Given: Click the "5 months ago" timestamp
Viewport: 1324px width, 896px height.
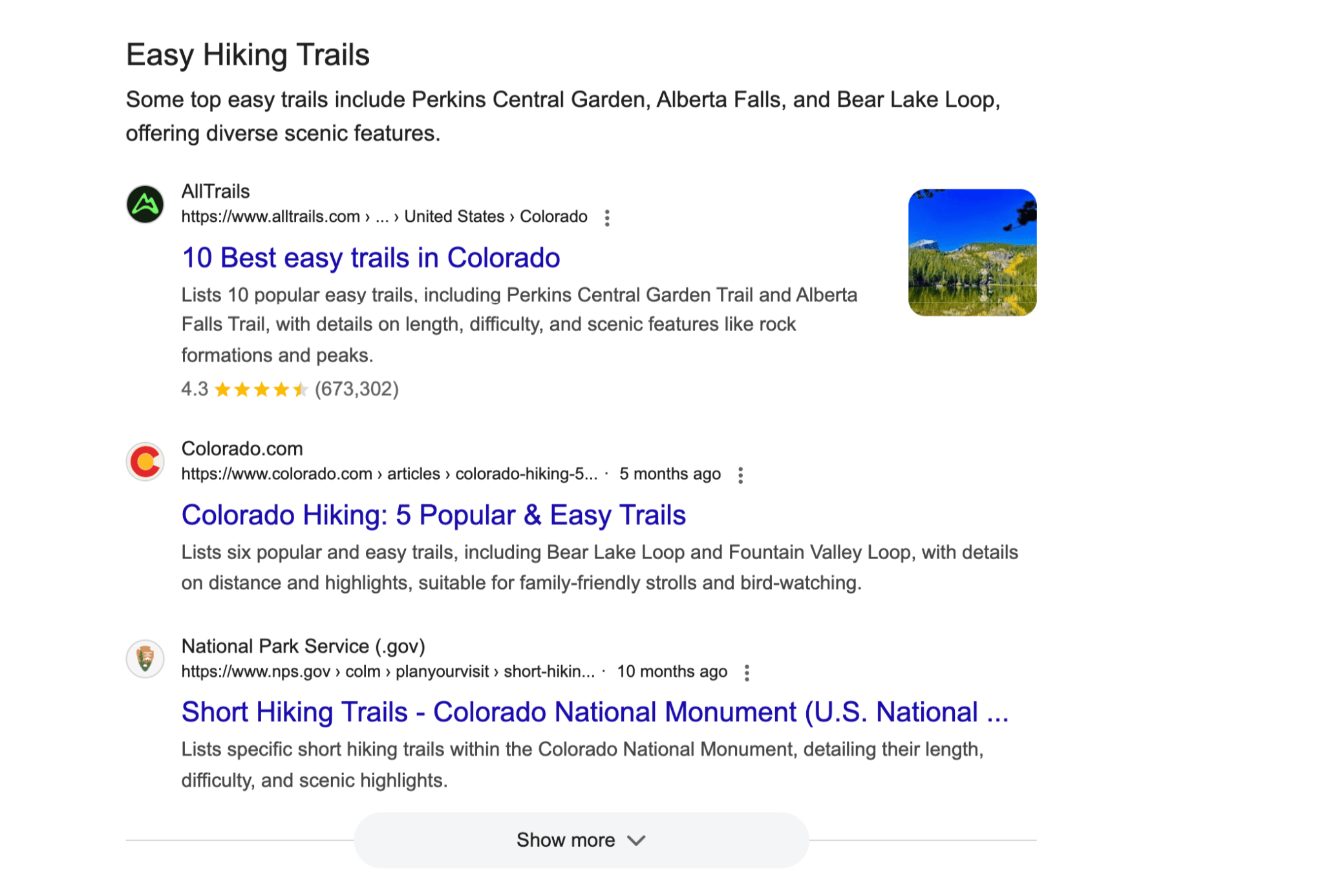Looking at the screenshot, I should pos(670,474).
